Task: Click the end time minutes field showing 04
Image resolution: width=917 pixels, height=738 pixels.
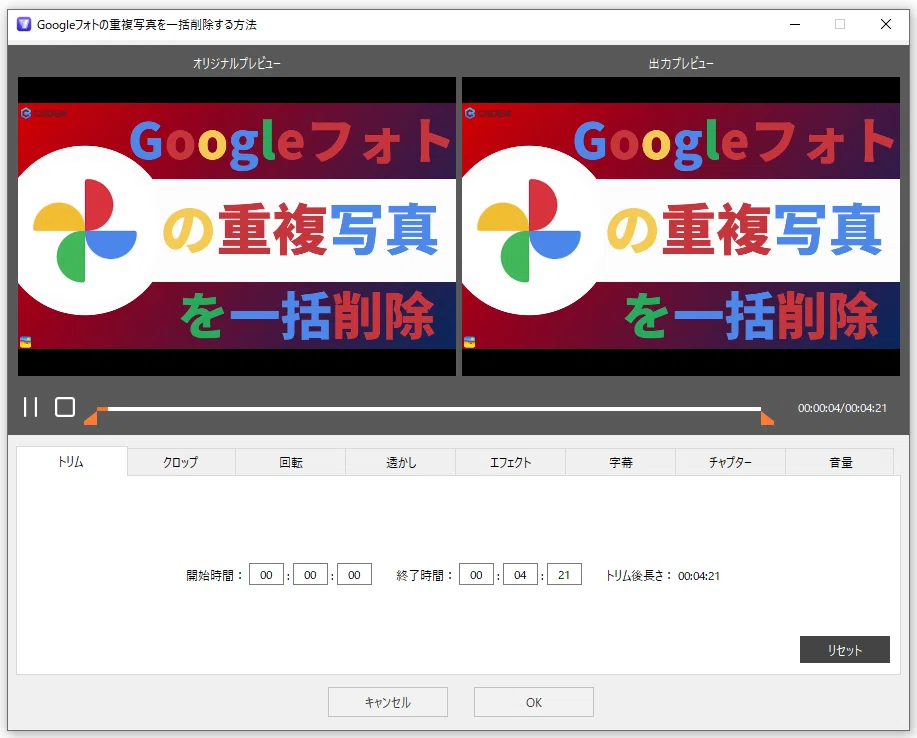Action: pos(520,575)
